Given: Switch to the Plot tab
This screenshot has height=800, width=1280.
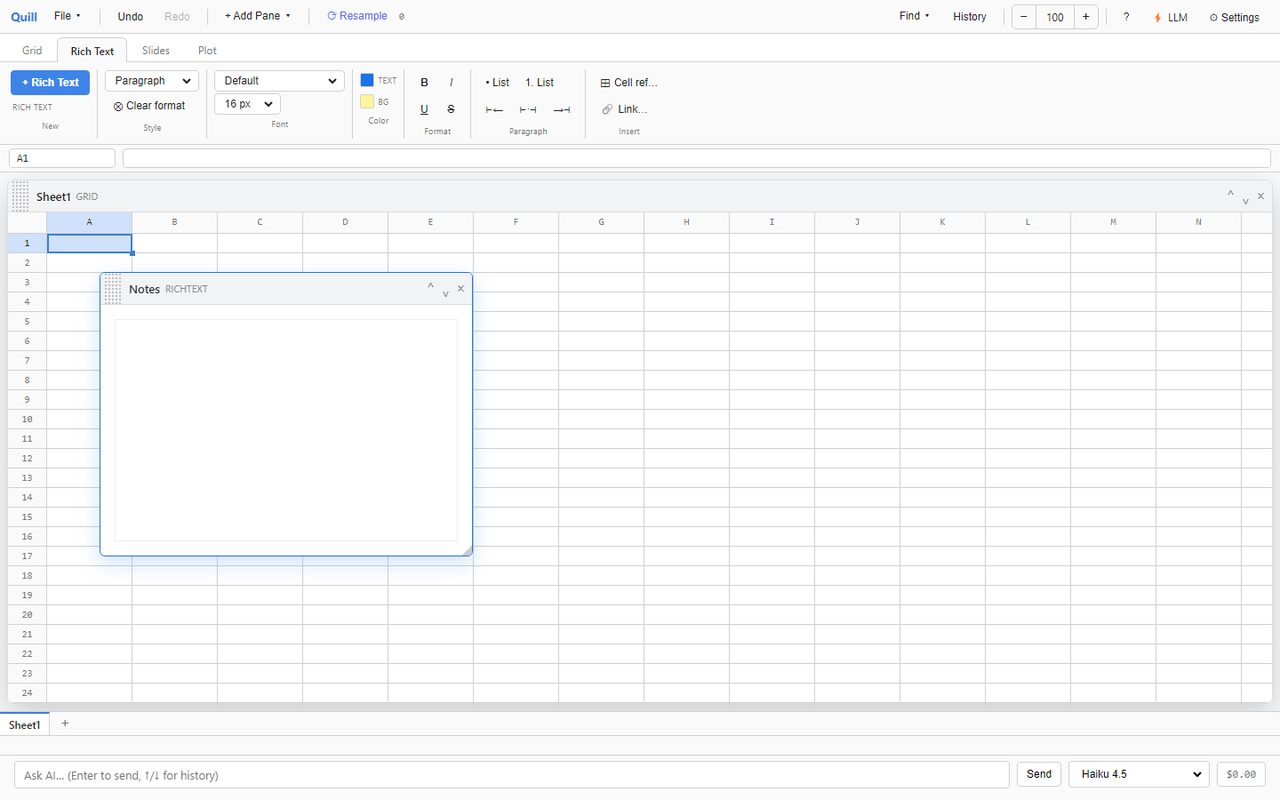Looking at the screenshot, I should coord(207,50).
